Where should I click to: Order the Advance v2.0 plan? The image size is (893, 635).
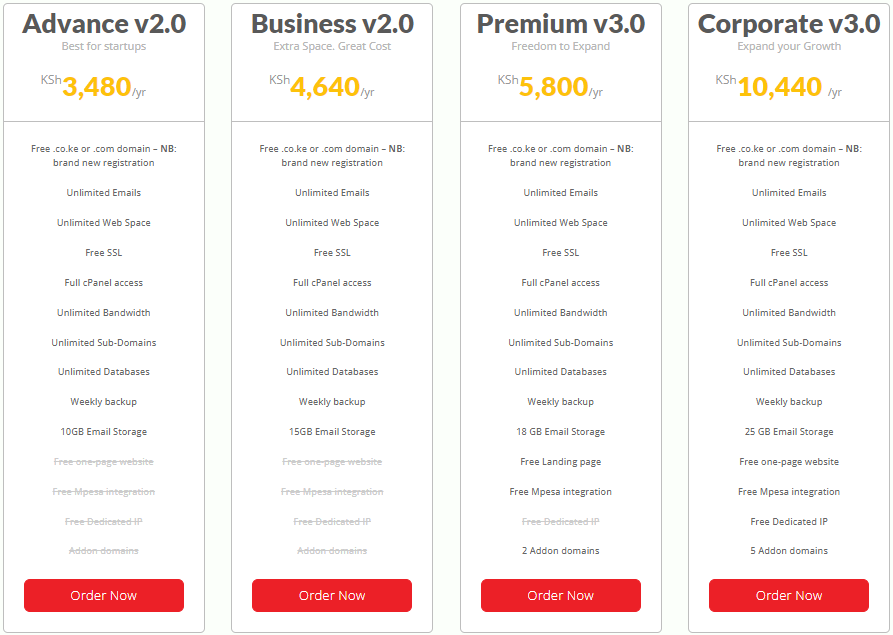pos(104,595)
